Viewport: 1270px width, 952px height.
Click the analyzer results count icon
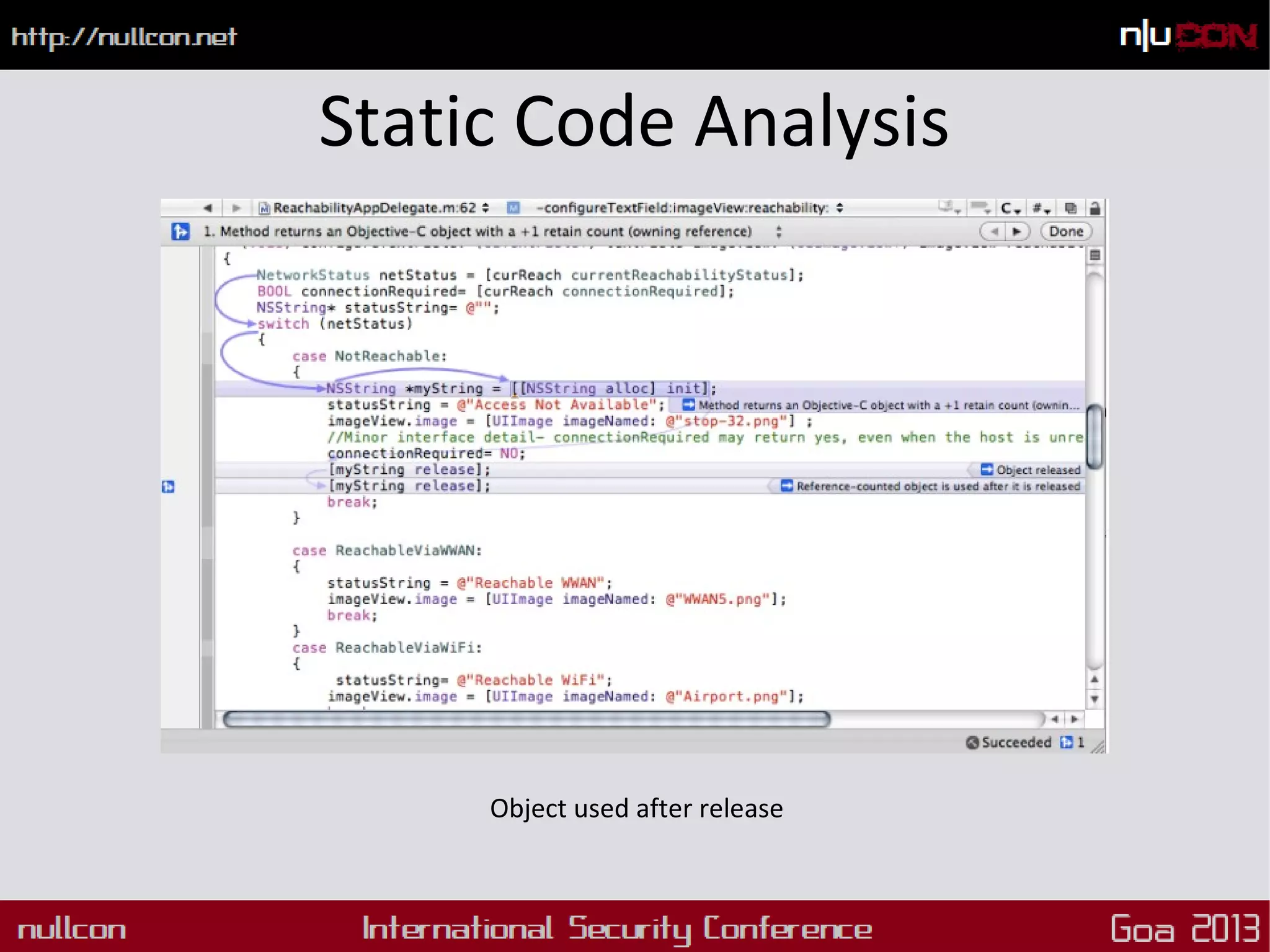pos(1067,742)
